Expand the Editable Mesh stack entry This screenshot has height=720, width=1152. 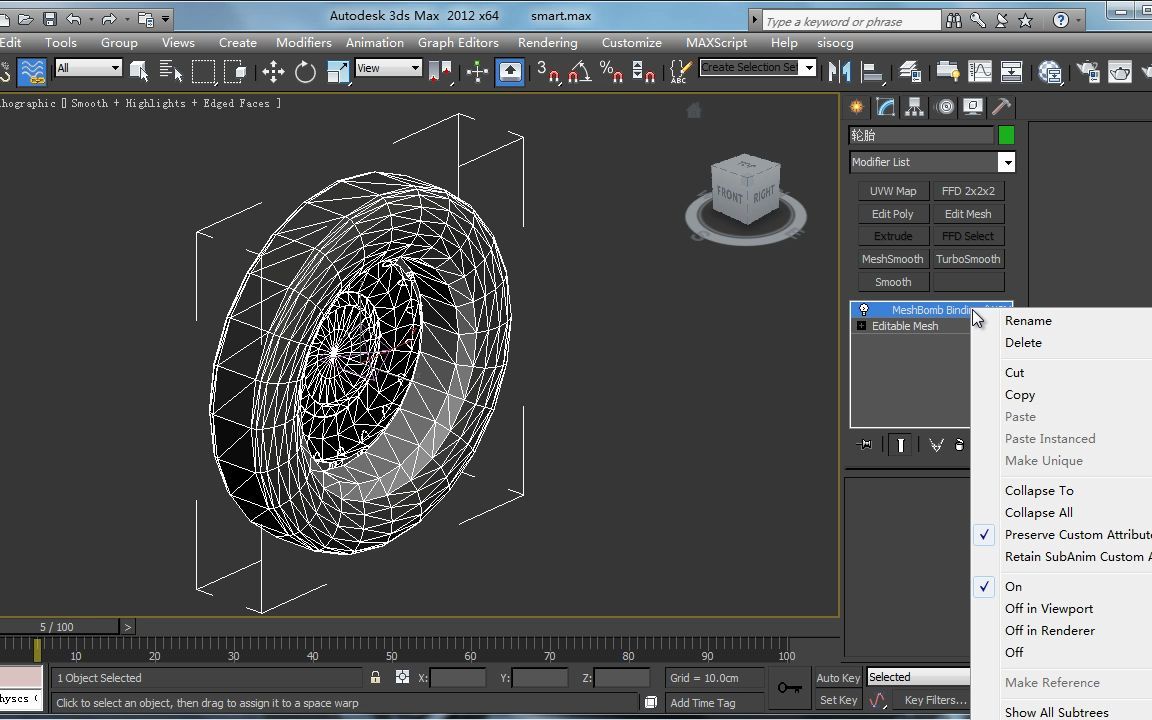point(861,326)
